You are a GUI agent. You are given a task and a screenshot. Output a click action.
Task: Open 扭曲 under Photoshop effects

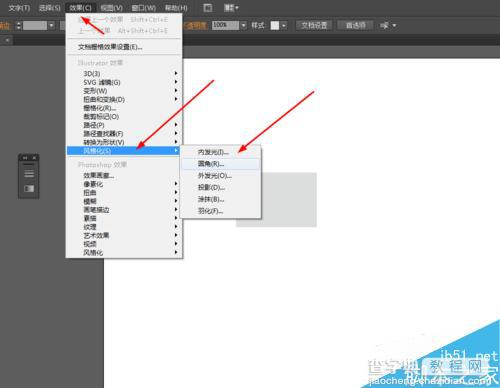124,193
